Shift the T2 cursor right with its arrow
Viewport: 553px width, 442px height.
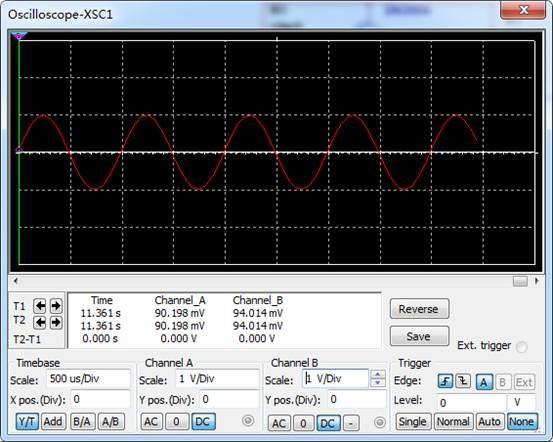coord(56,322)
